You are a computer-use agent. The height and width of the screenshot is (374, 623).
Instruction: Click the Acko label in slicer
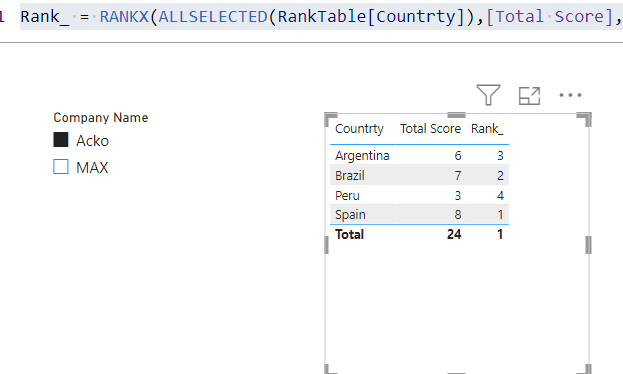[92, 141]
